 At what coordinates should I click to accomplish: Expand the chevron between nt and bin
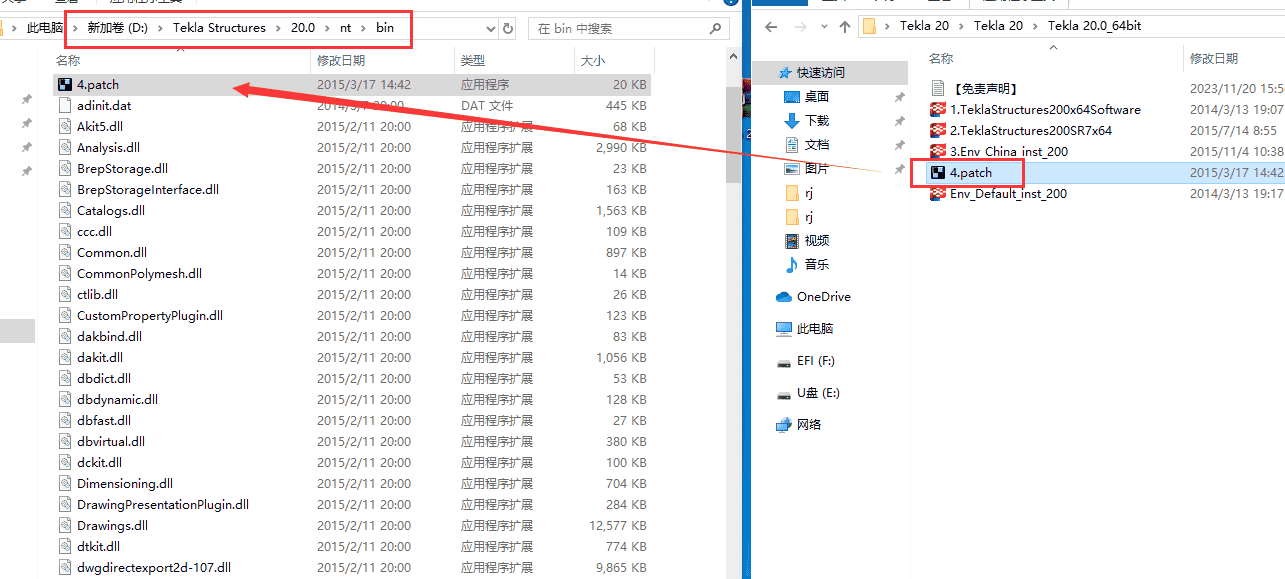[364, 27]
